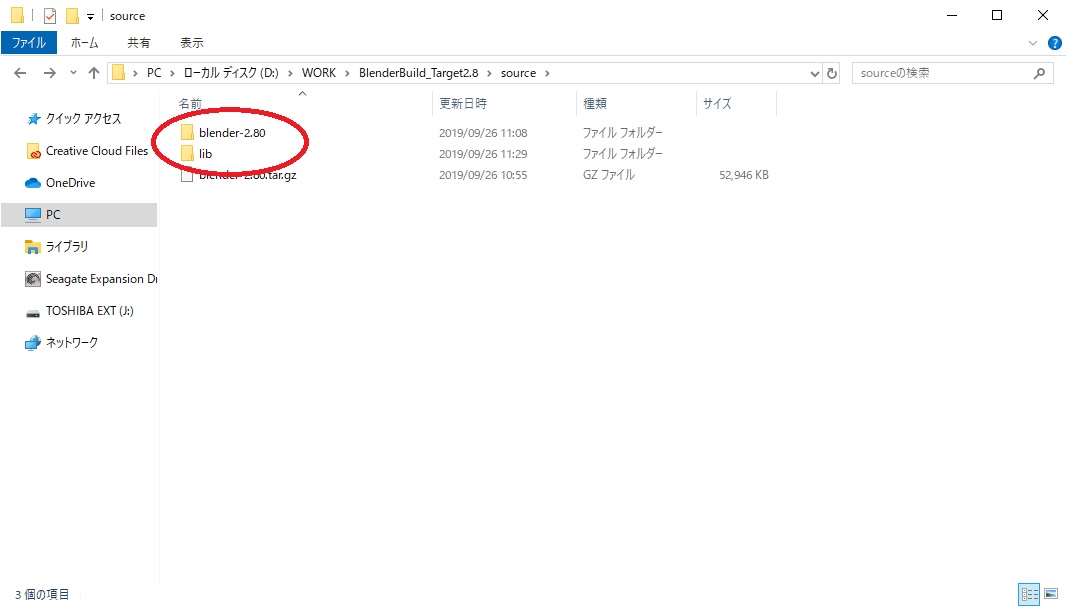Open OneDrive in navigation pane

pyautogui.click(x=70, y=182)
